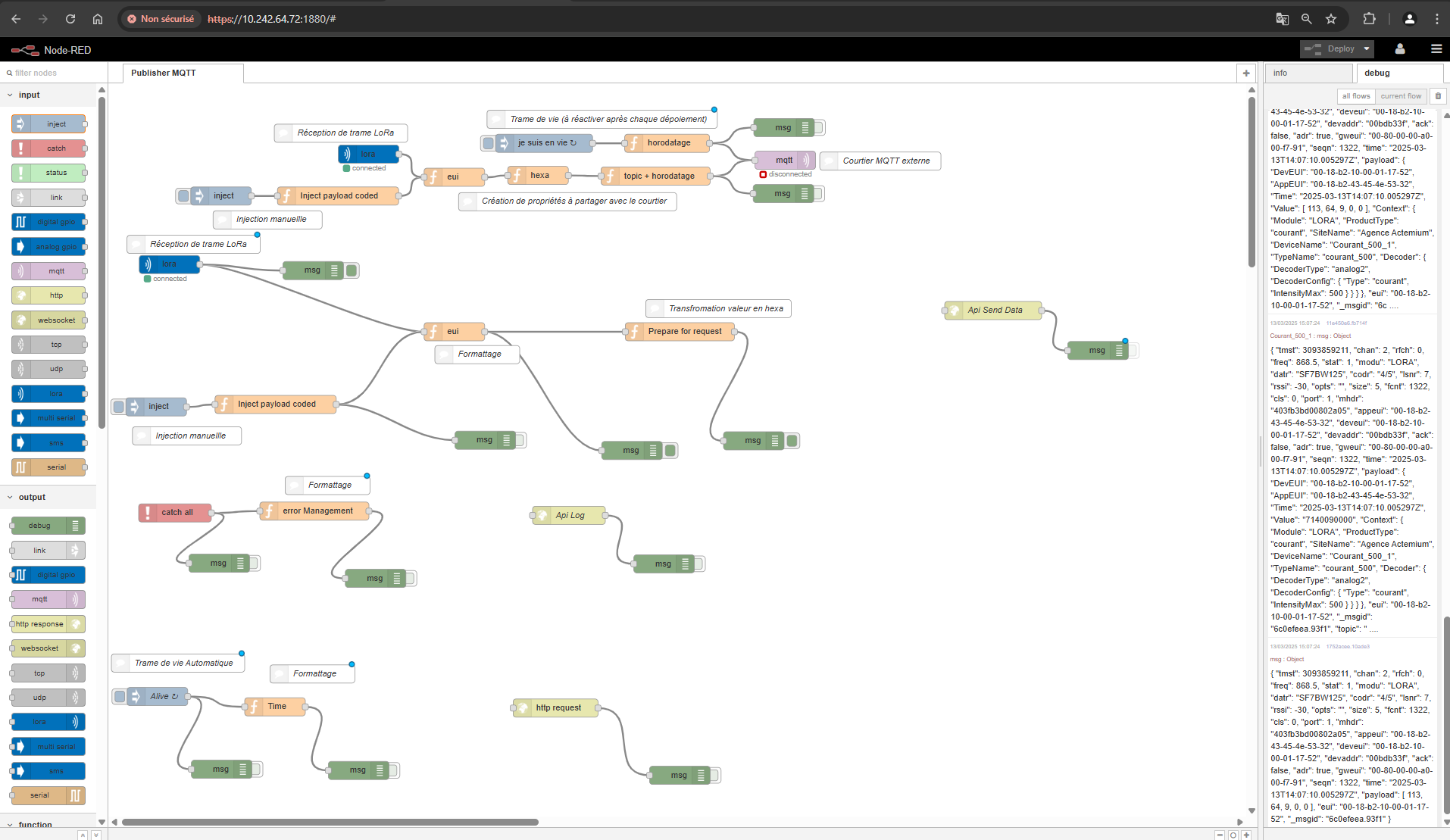The width and height of the screenshot is (1450, 840).
Task: Open the debug sidebar tab
Action: tap(1400, 73)
